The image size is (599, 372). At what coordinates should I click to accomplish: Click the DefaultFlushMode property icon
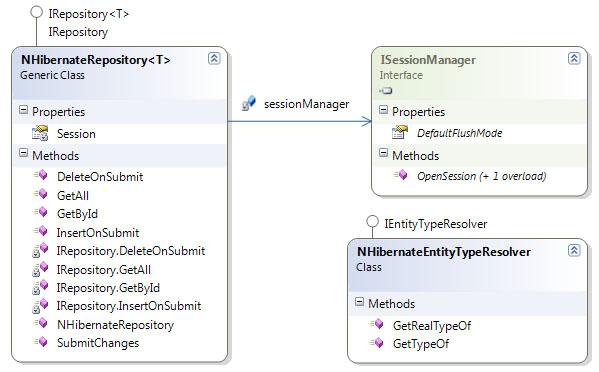click(400, 133)
